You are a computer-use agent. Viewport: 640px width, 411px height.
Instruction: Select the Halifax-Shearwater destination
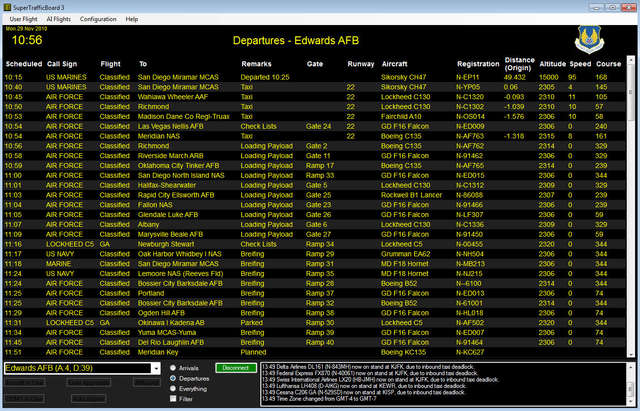pyautogui.click(x=167, y=185)
